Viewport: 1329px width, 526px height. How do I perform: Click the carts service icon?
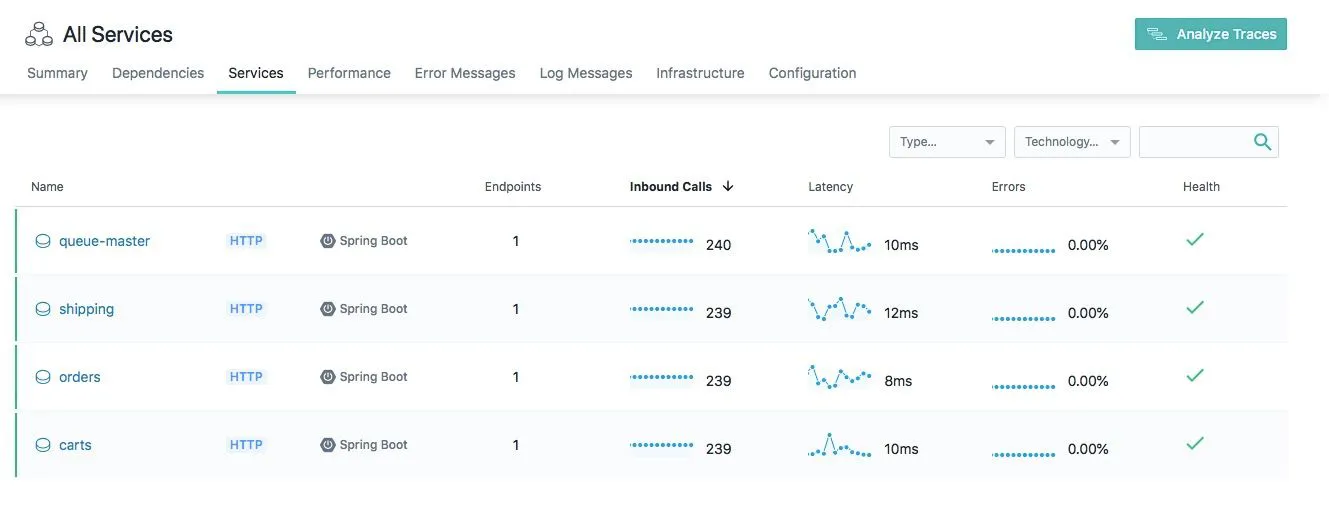coord(43,445)
